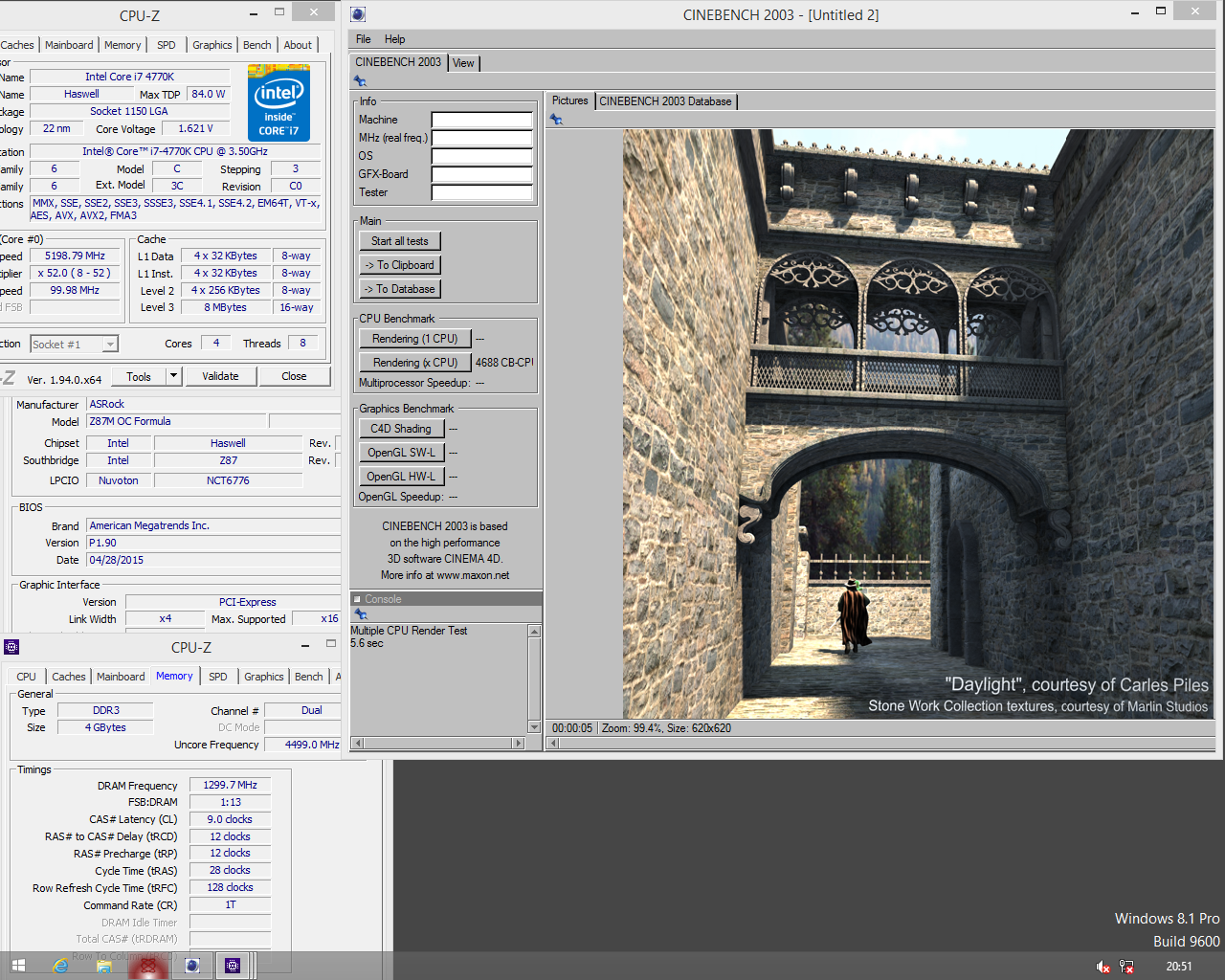1225x980 pixels.
Task: Open the File menu in CINEBENCH
Action: 364,39
